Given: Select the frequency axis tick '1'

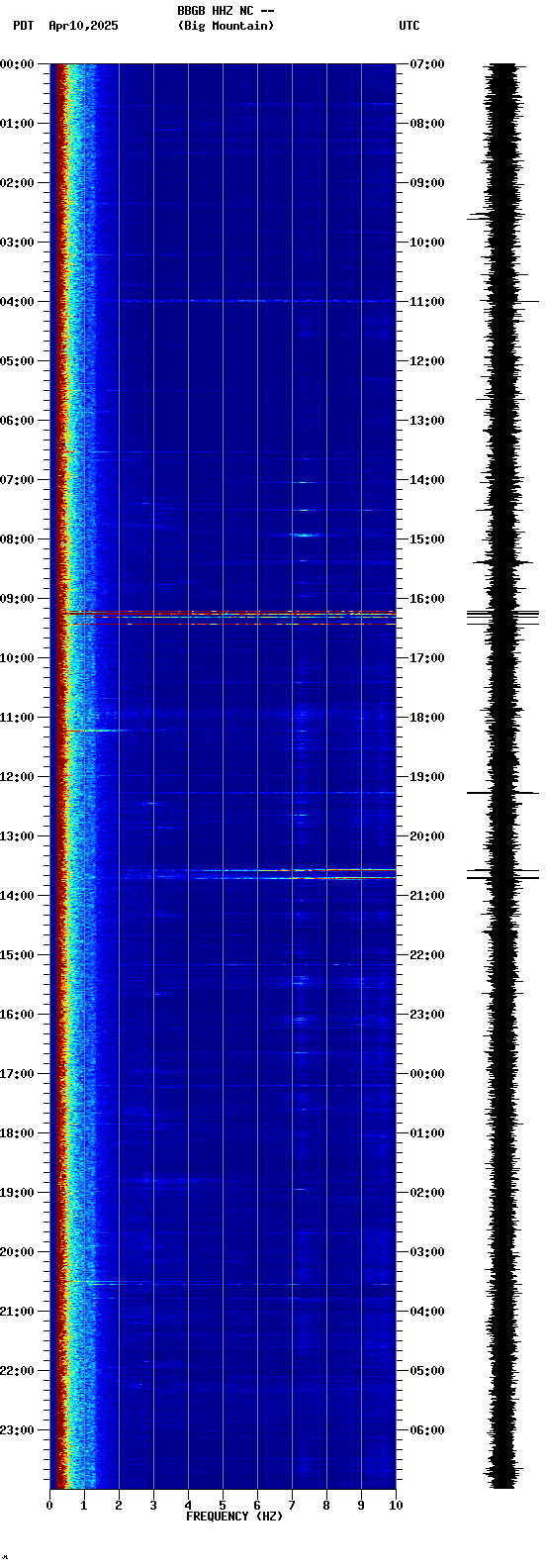Looking at the screenshot, I should point(84,1506).
